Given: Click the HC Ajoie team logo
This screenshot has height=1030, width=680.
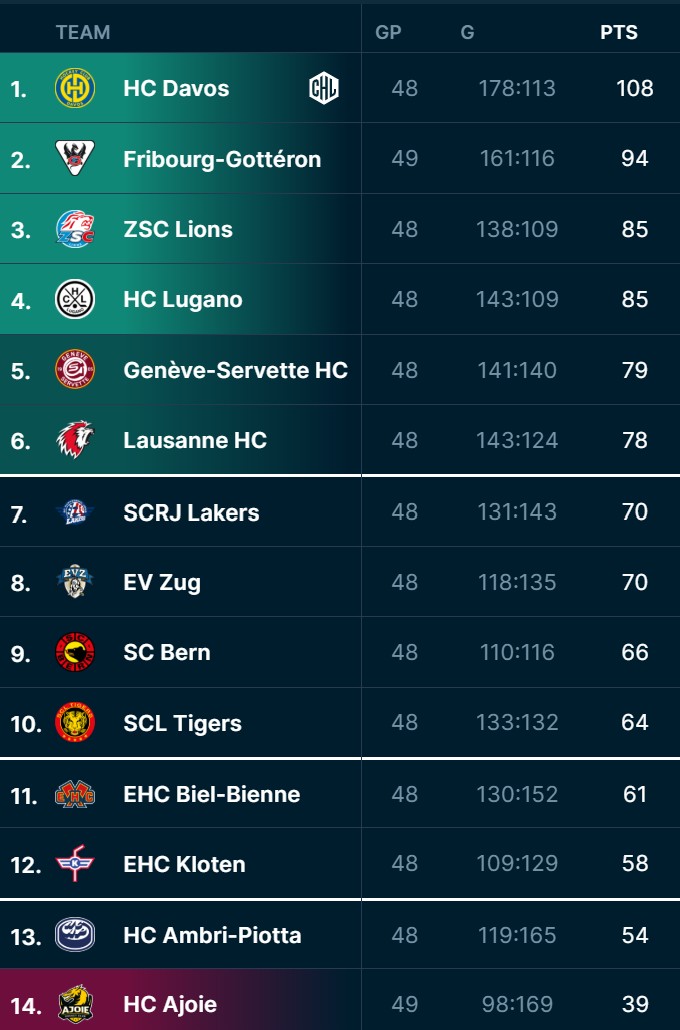Looking at the screenshot, I should tap(75, 1004).
